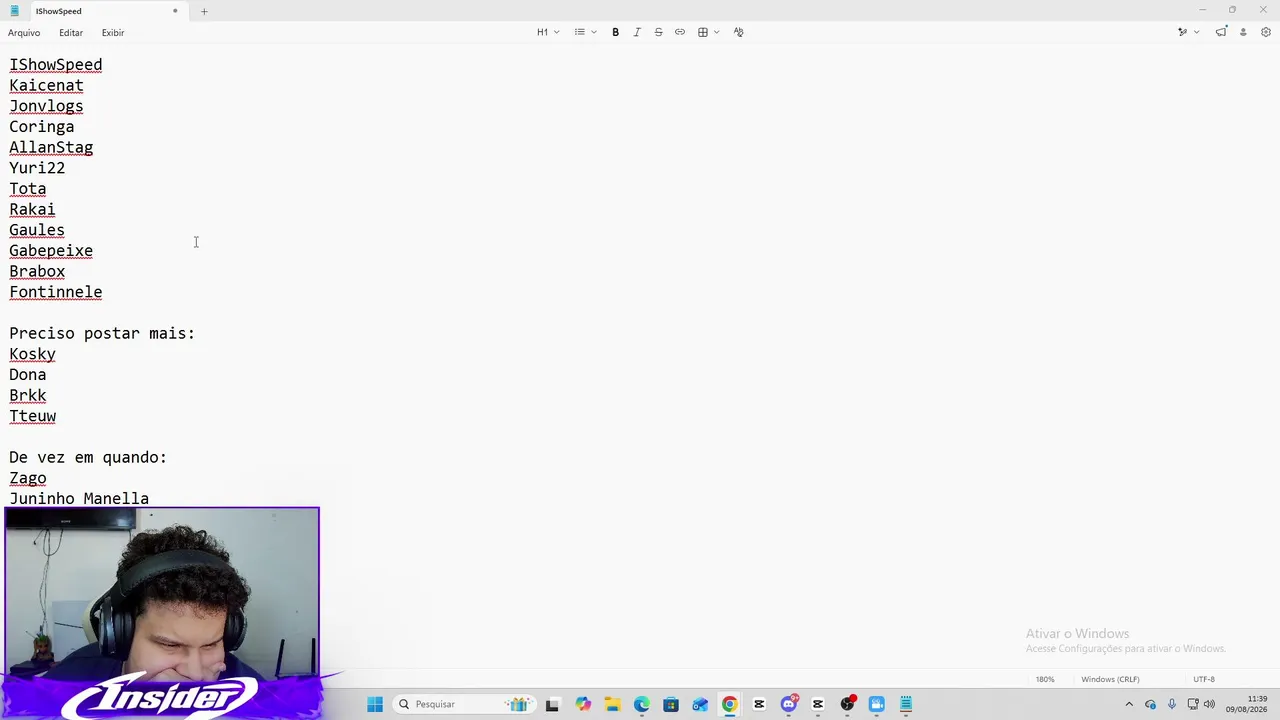
Task: Click the microphone tray icon
Action: click(1172, 704)
